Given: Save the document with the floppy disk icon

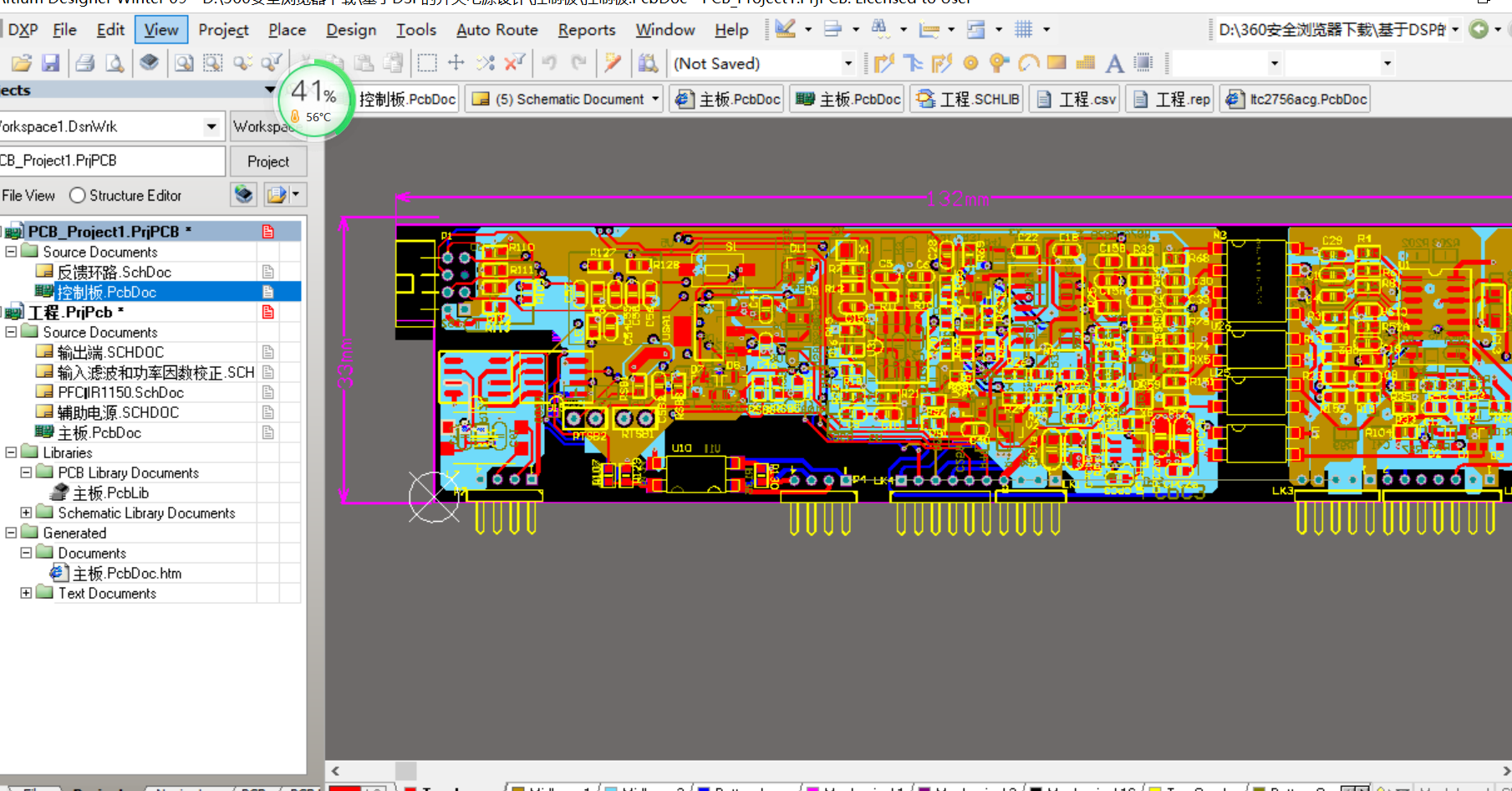Looking at the screenshot, I should click(50, 63).
